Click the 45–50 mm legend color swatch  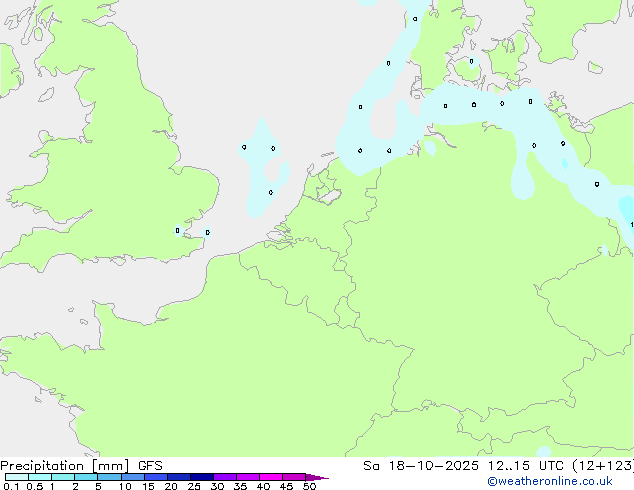294,477
